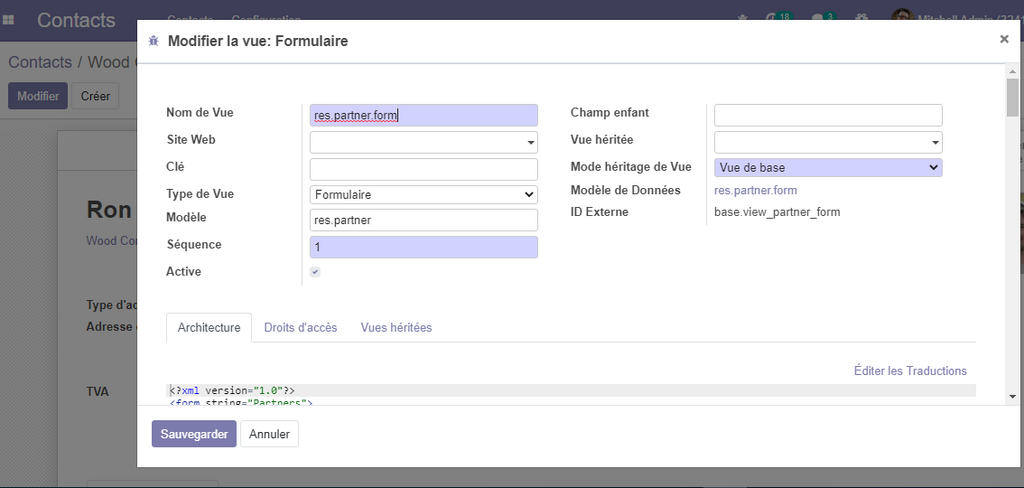Expand the Vue héritée dropdown
Viewport: 1024px width, 488px height.
(x=828, y=142)
